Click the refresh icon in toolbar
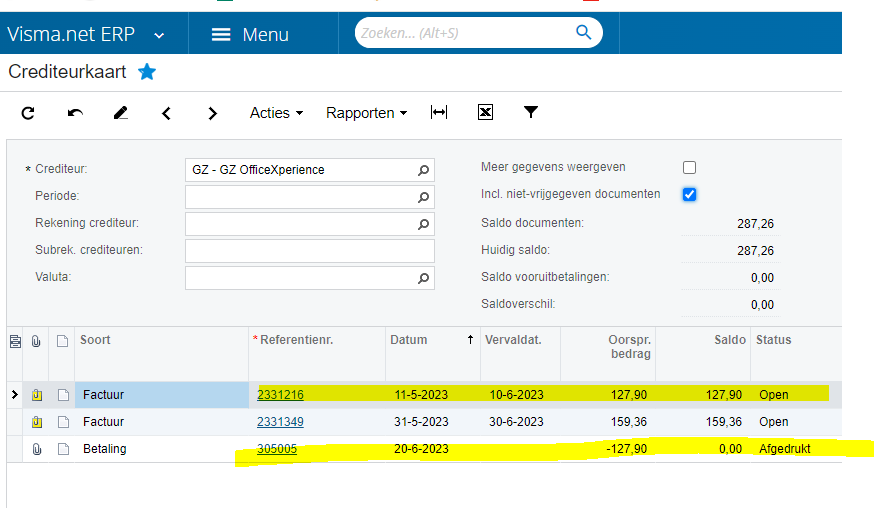This screenshot has width=874, height=508. 28,113
